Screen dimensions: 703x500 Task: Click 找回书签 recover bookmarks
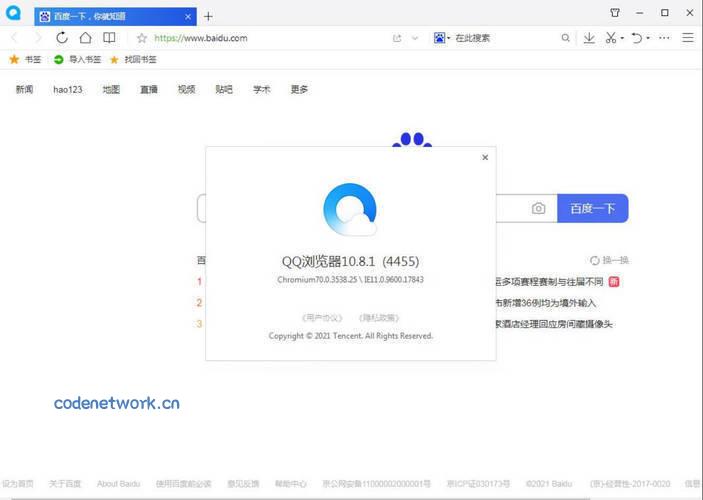[133, 59]
